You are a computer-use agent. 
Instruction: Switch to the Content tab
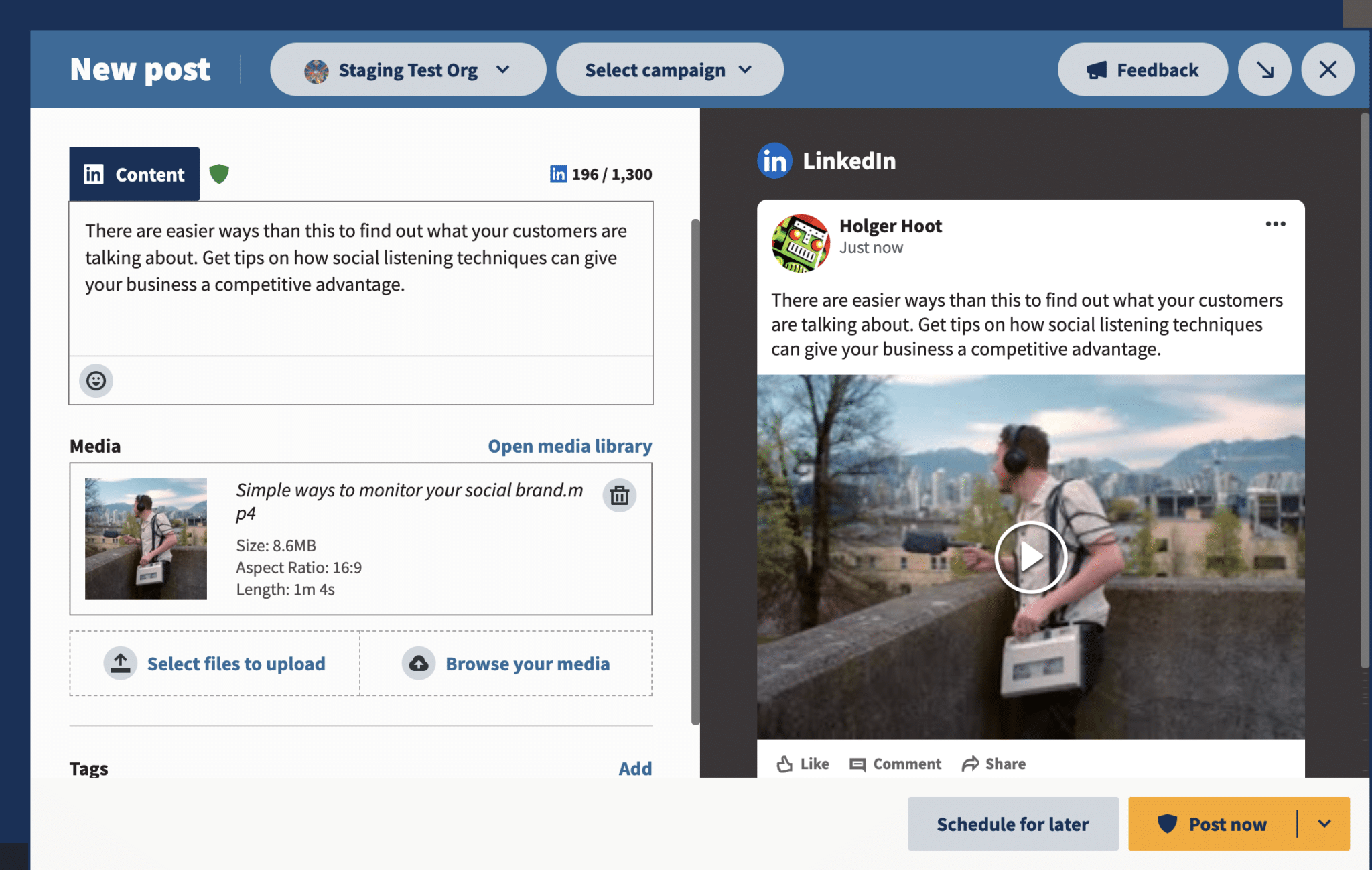134,173
